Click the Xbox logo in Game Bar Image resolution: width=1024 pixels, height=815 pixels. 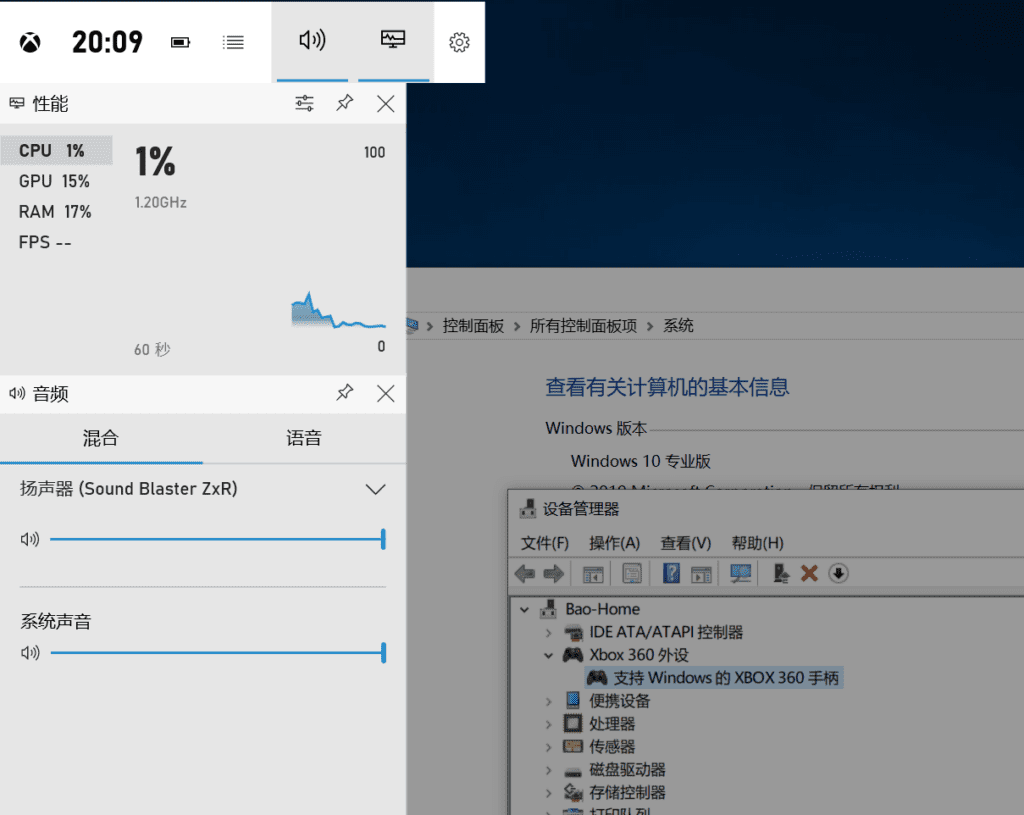31,42
